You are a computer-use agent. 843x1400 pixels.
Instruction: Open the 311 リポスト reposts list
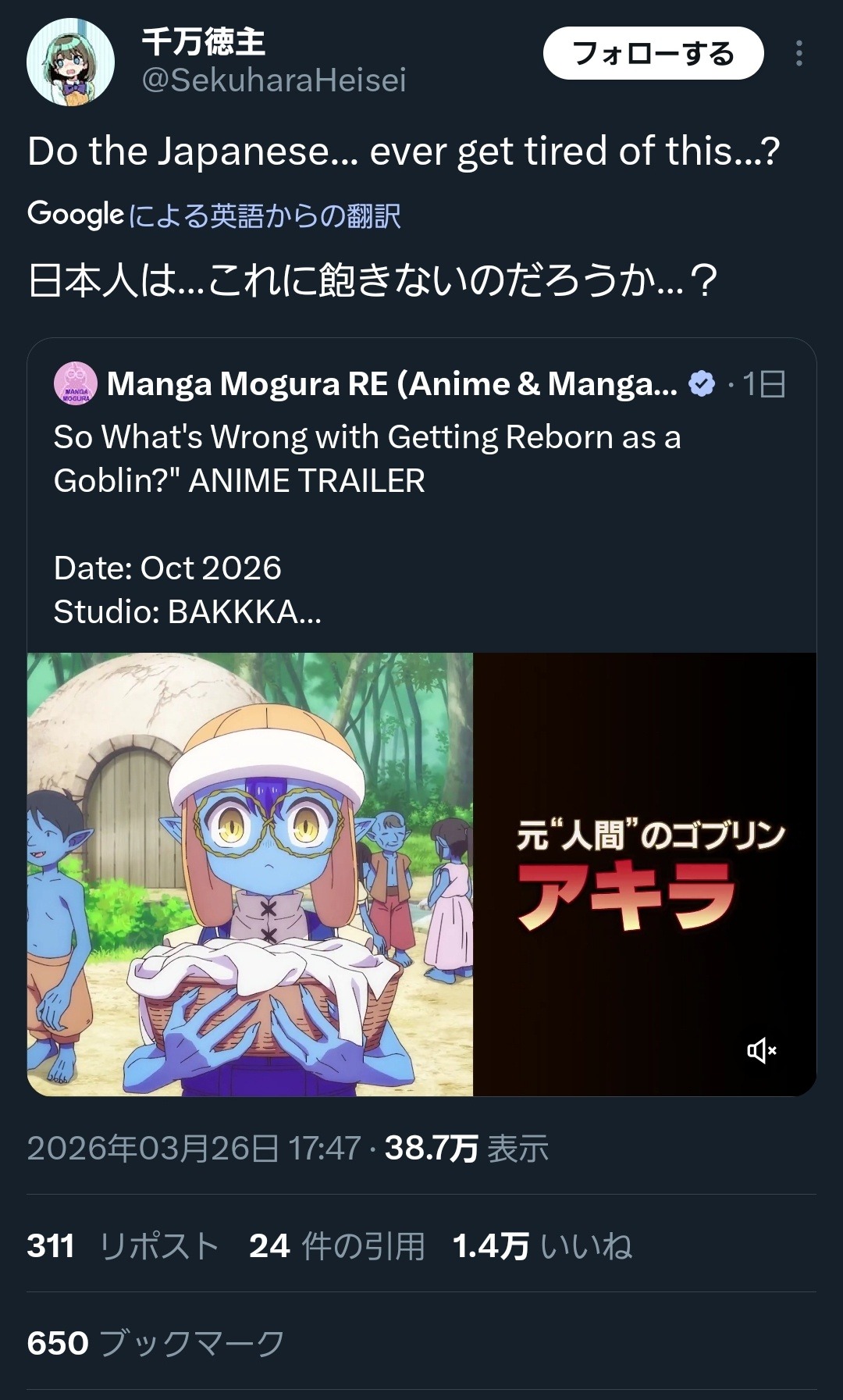(x=122, y=1246)
